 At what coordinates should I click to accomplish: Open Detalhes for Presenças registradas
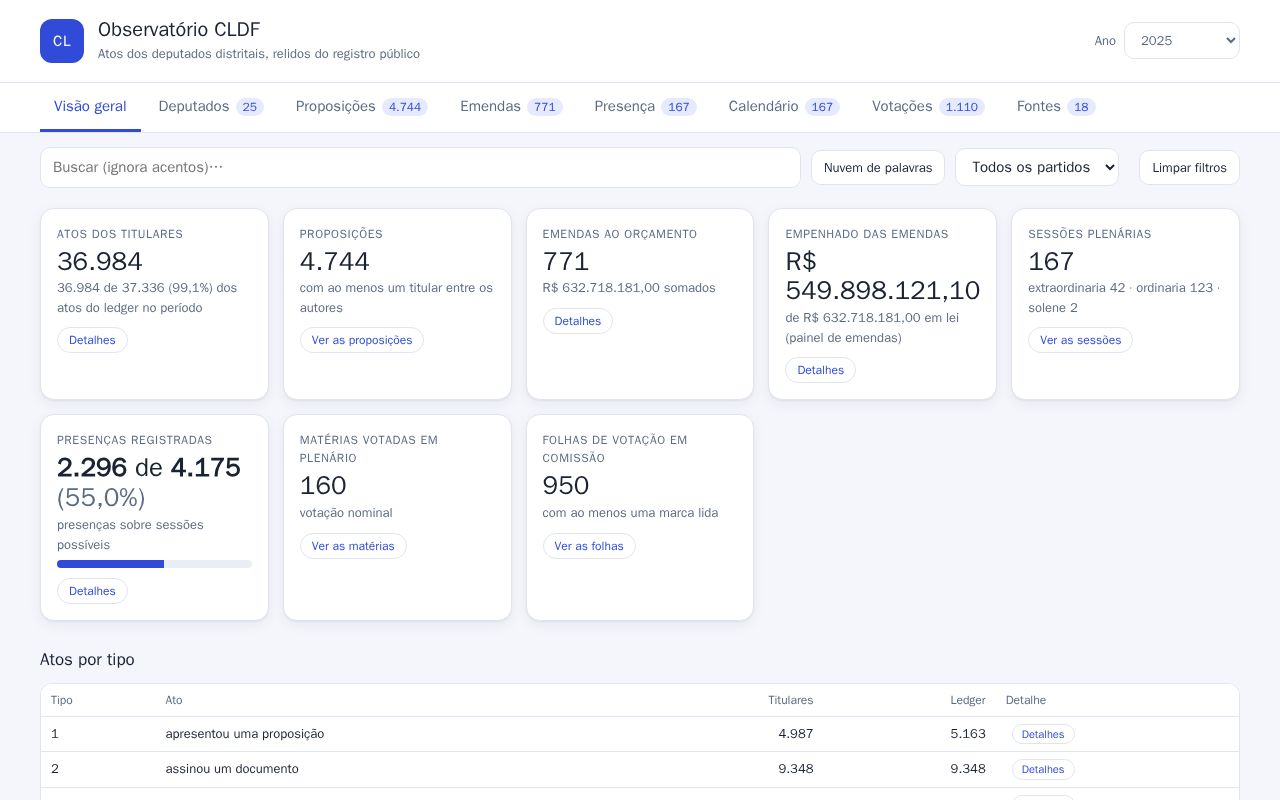(92, 591)
